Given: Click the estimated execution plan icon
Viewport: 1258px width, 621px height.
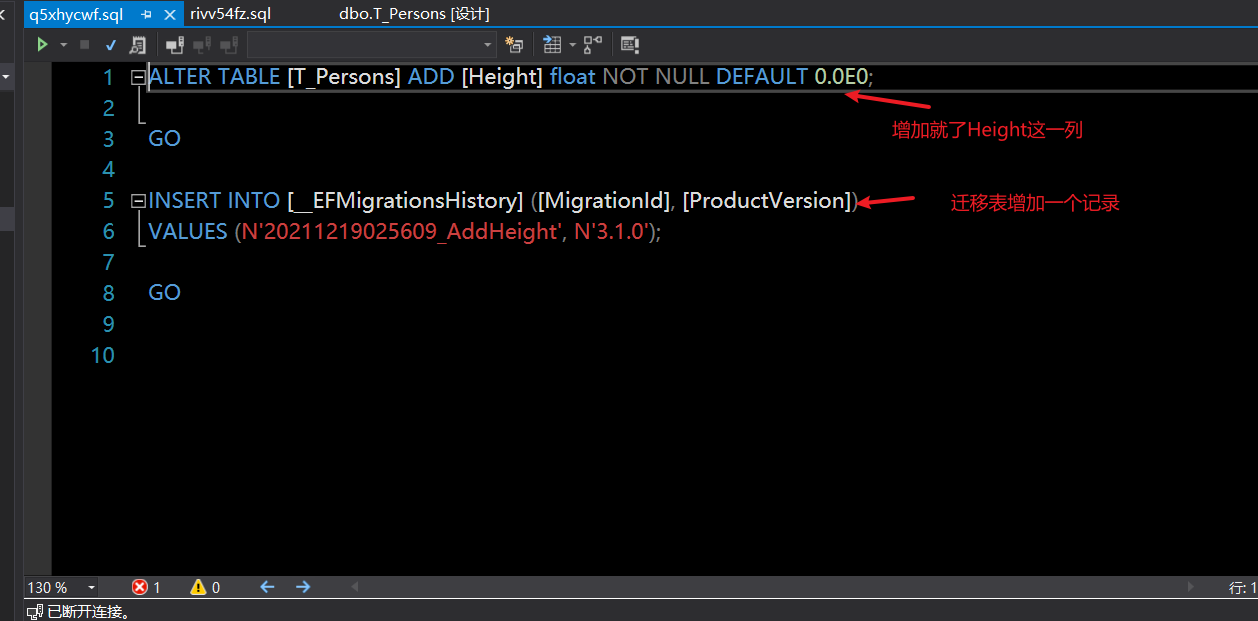Looking at the screenshot, I should pyautogui.click(x=137, y=45).
